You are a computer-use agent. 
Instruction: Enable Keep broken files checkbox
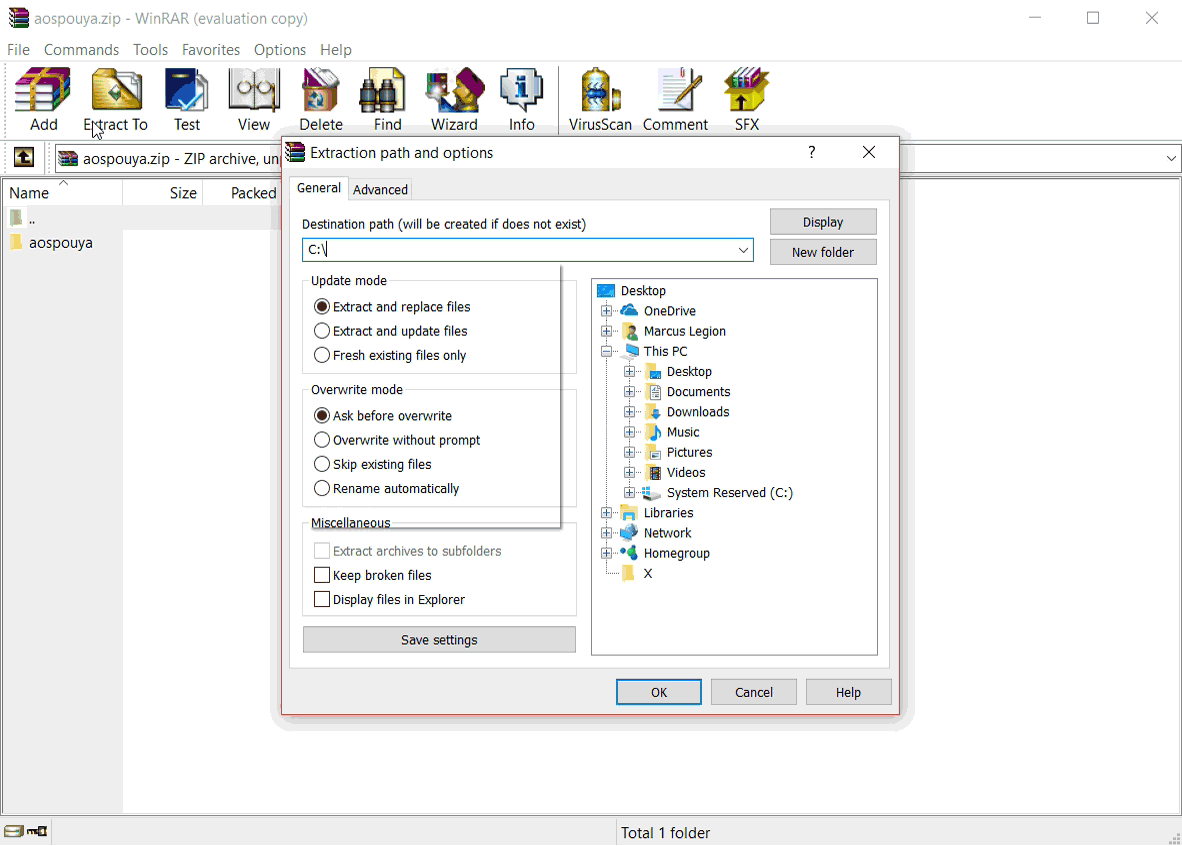tap(322, 575)
